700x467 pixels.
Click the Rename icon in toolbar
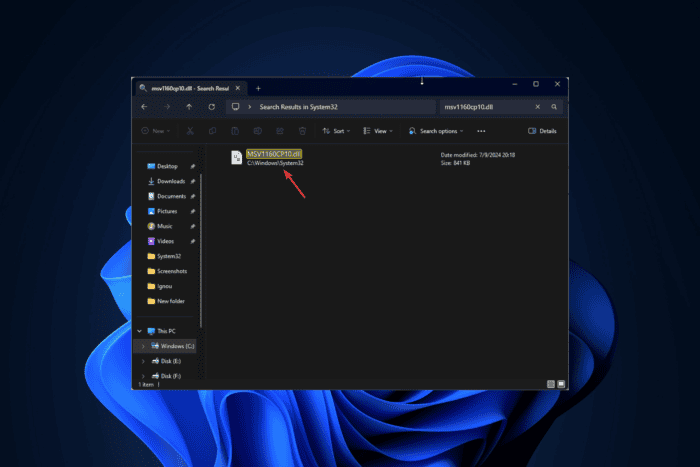click(258, 131)
